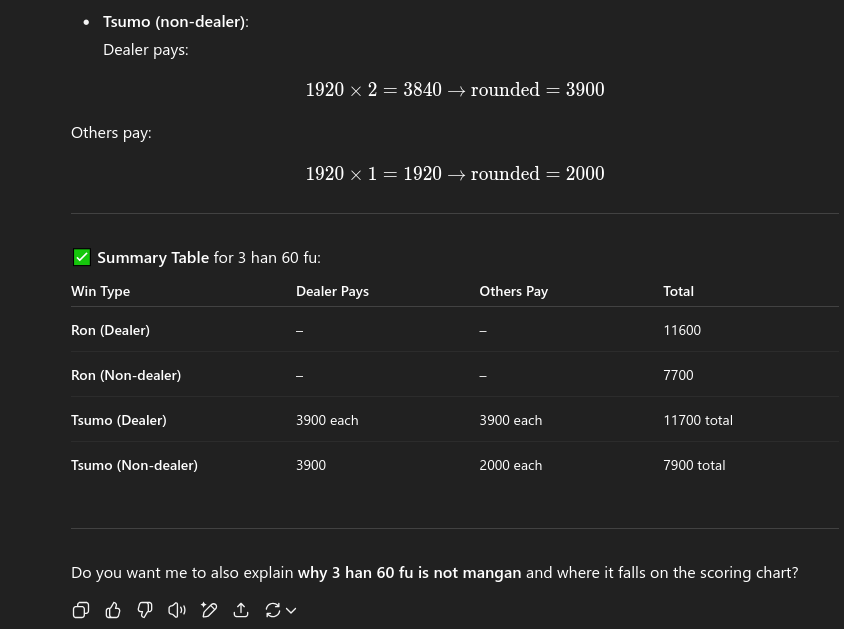
Task: Play the response with the read aloud icon
Action: click(177, 610)
